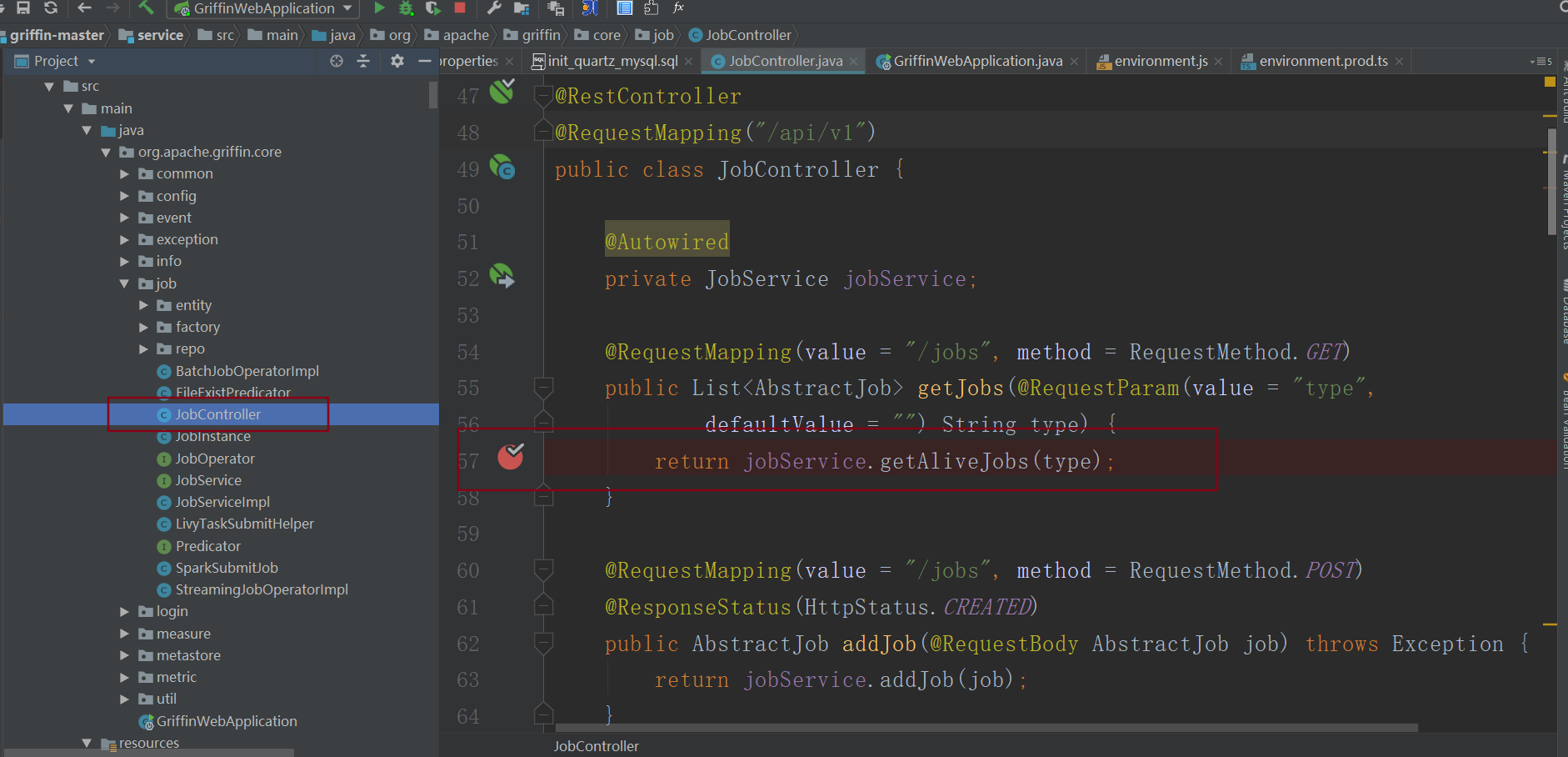The width and height of the screenshot is (1568, 757).
Task: Open Project panel gear settings
Action: [x=397, y=61]
